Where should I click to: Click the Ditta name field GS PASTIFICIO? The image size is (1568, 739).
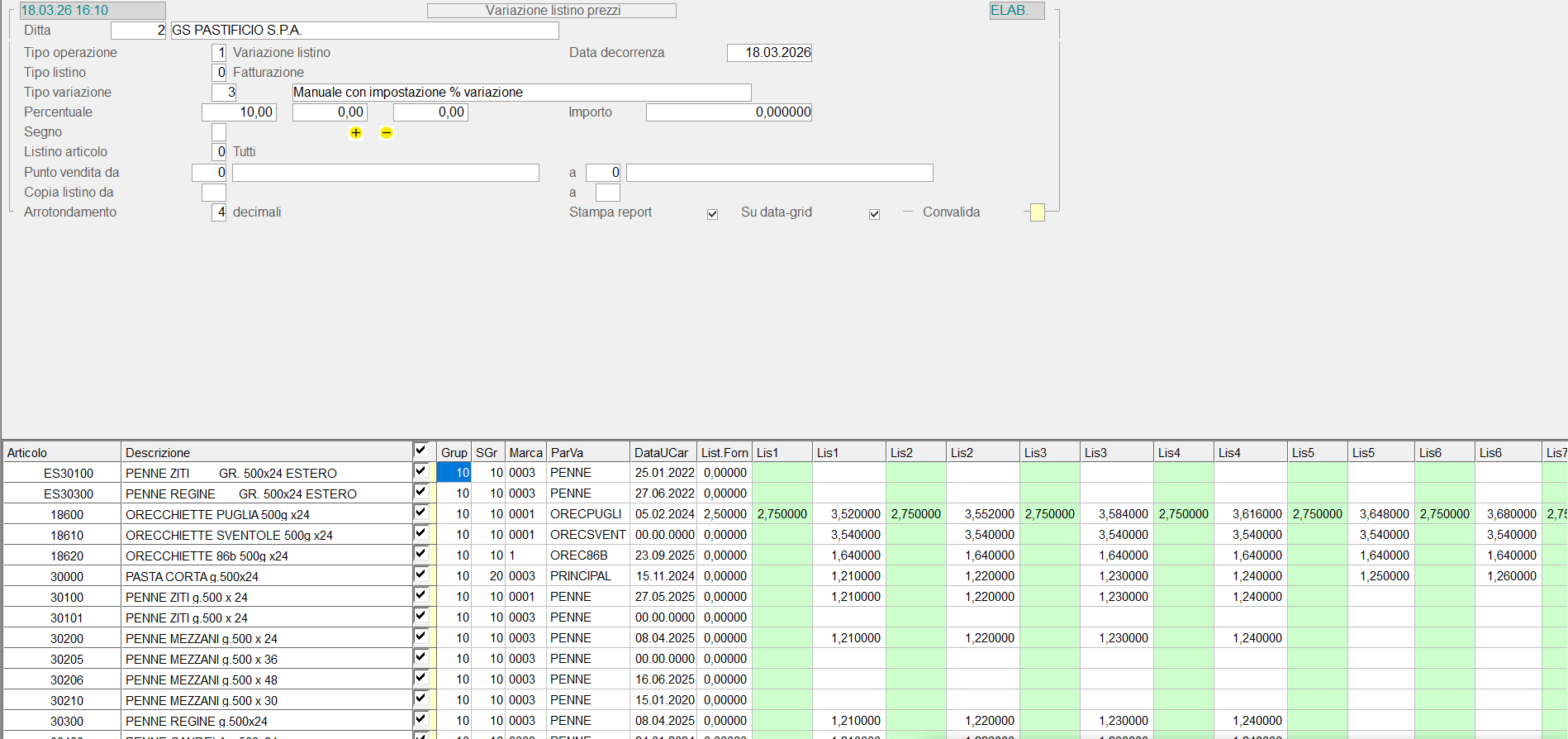[x=364, y=31]
